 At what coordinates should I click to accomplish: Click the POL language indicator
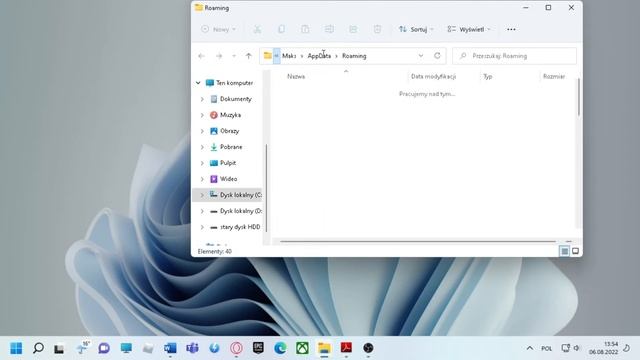pos(547,349)
